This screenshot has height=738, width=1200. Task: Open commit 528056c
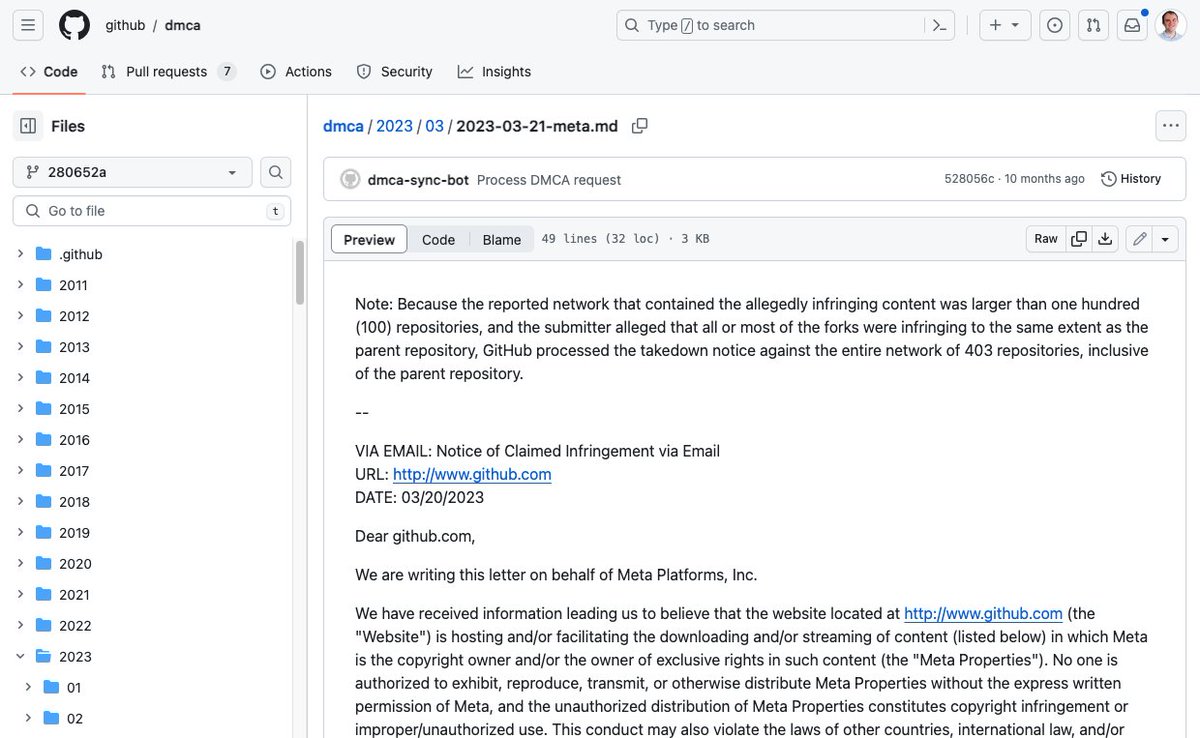point(969,179)
